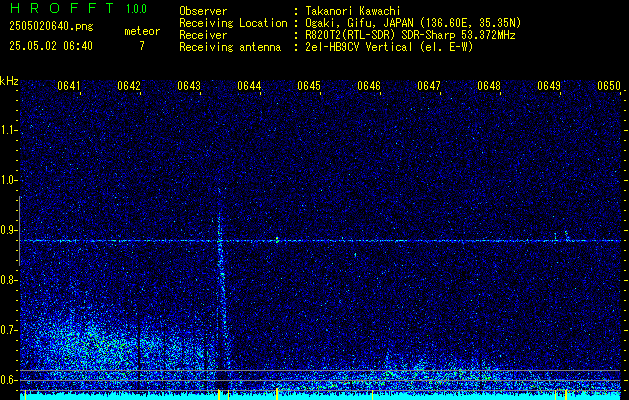Click the 0641 time tick label
Viewport: 629px width, 400px height.
pyautogui.click(x=69, y=86)
